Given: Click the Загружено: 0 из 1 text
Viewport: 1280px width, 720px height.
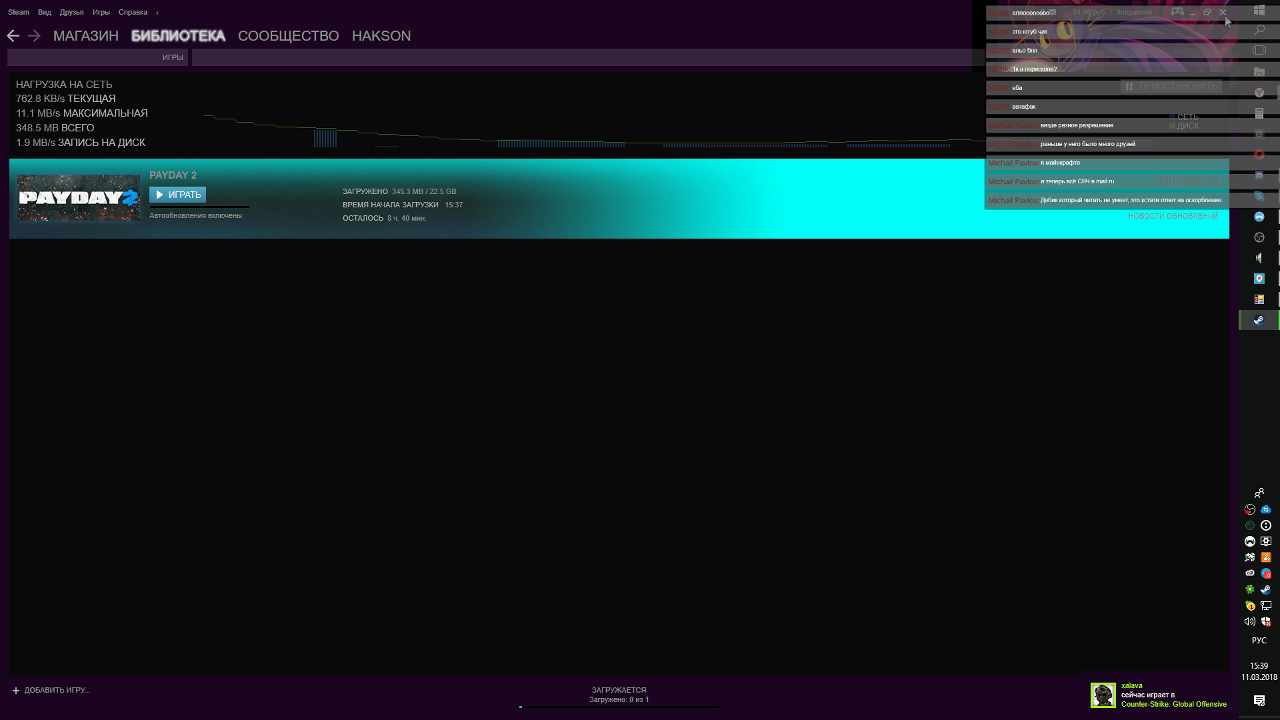Looking at the screenshot, I should [619, 699].
